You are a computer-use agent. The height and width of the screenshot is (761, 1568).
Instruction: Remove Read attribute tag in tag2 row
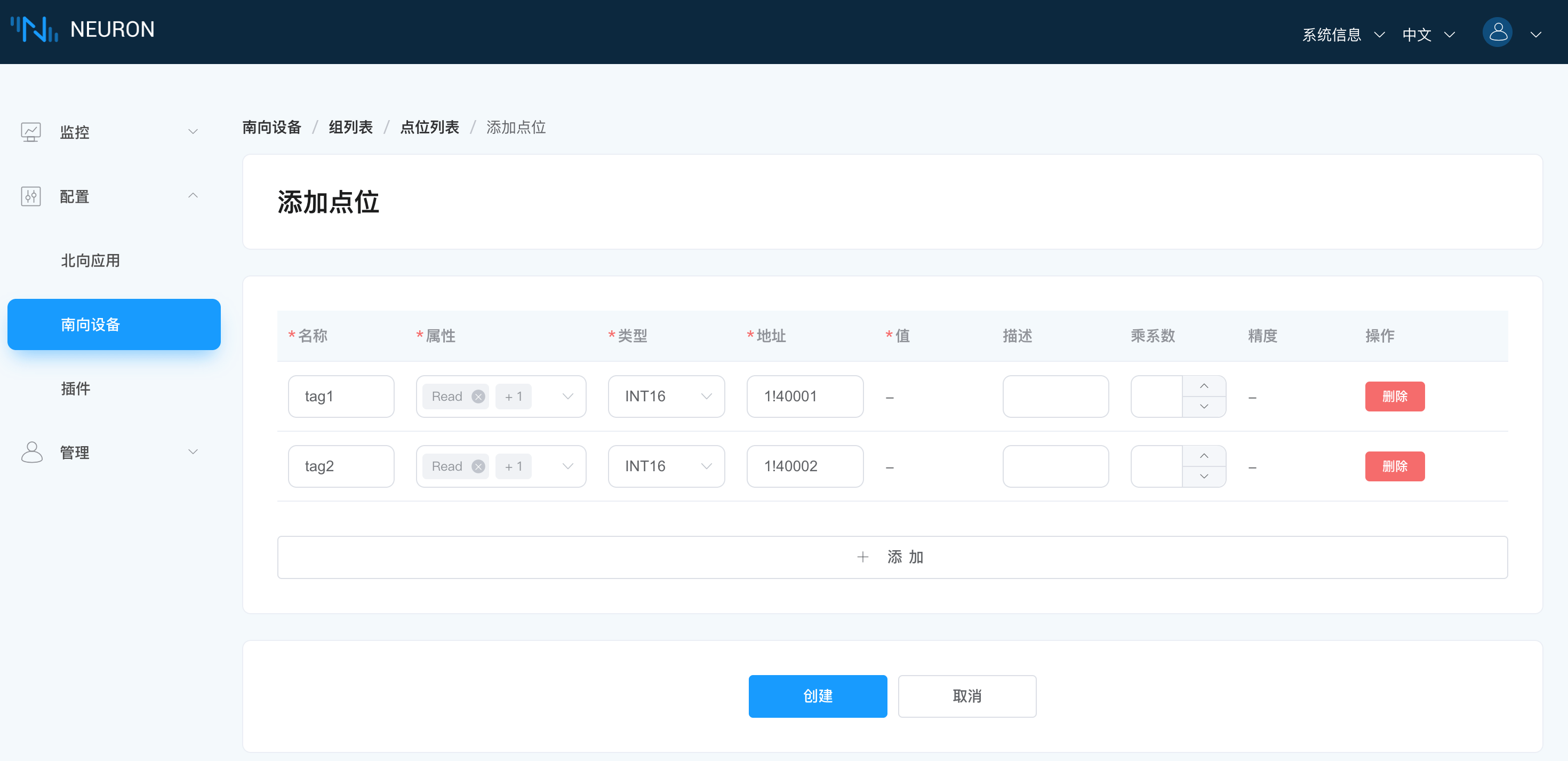coord(478,467)
